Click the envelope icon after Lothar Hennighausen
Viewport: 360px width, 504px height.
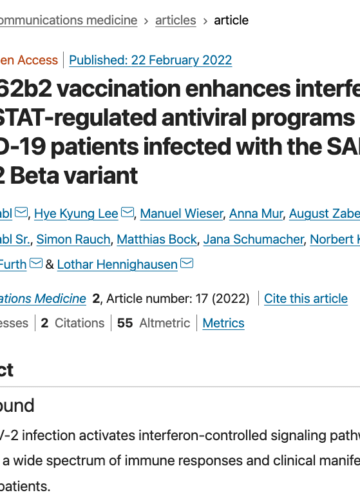[x=187, y=263]
